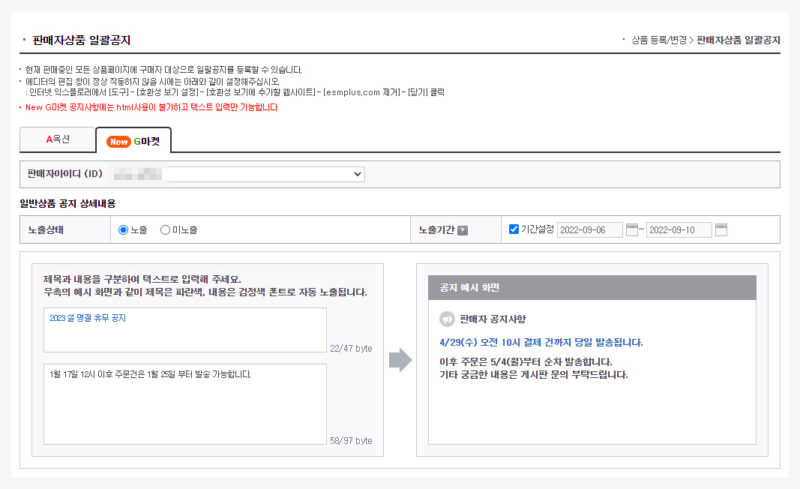Screen dimensions: 800x489
Task: Click the start date field 2022-09-06
Action: tap(589, 230)
